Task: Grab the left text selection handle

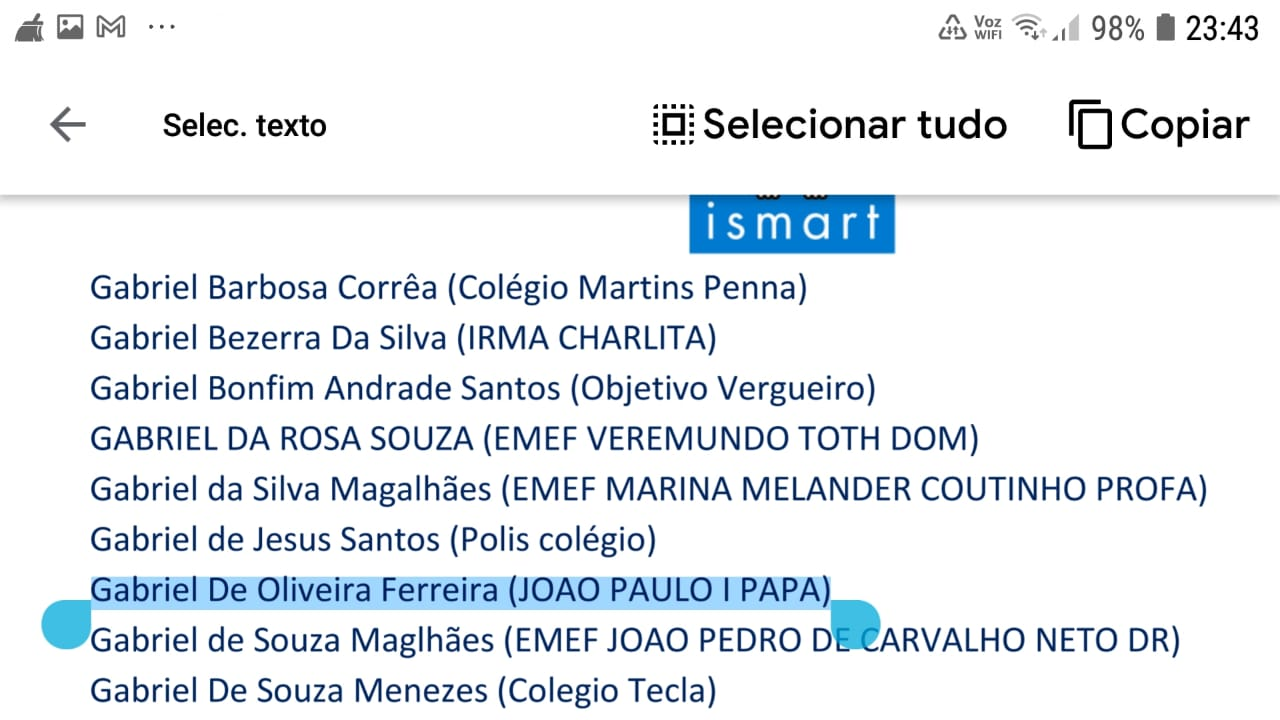Action: [66, 625]
